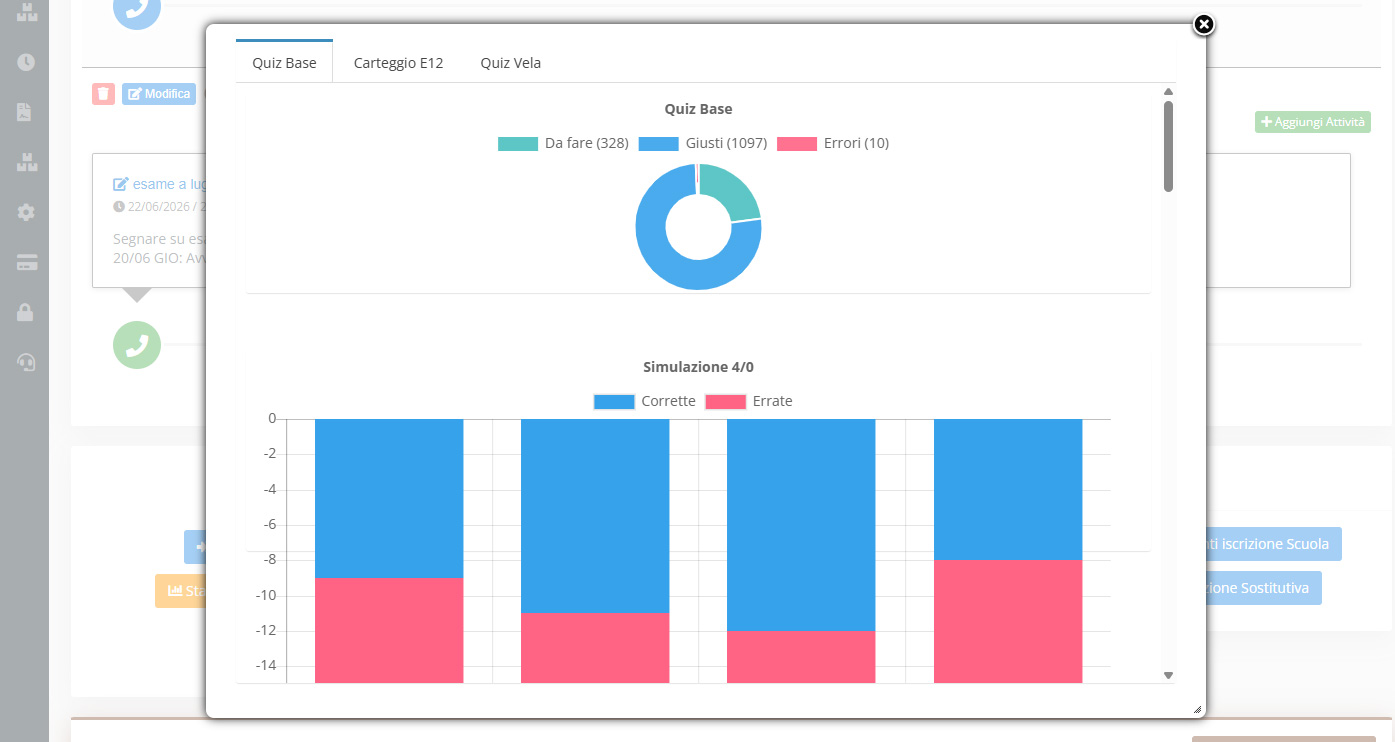Switch to the Carteggio E12 tab

click(x=398, y=63)
